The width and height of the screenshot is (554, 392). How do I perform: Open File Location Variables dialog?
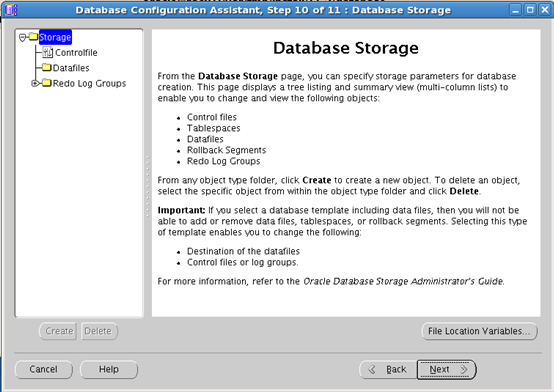(x=479, y=331)
